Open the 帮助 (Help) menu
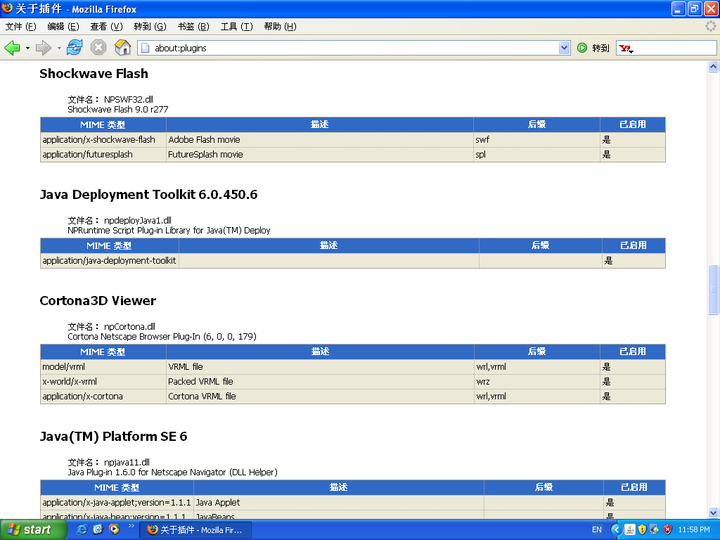 coord(280,26)
